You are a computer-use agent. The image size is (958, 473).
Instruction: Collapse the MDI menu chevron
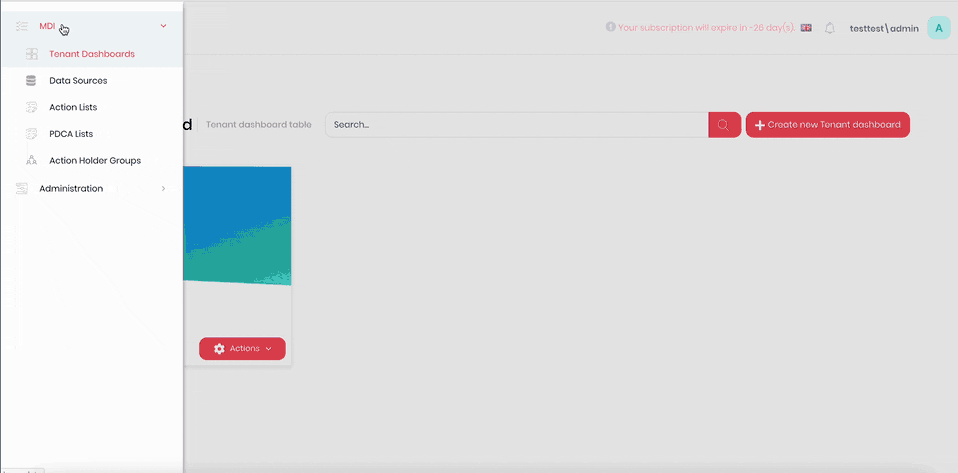pos(163,26)
